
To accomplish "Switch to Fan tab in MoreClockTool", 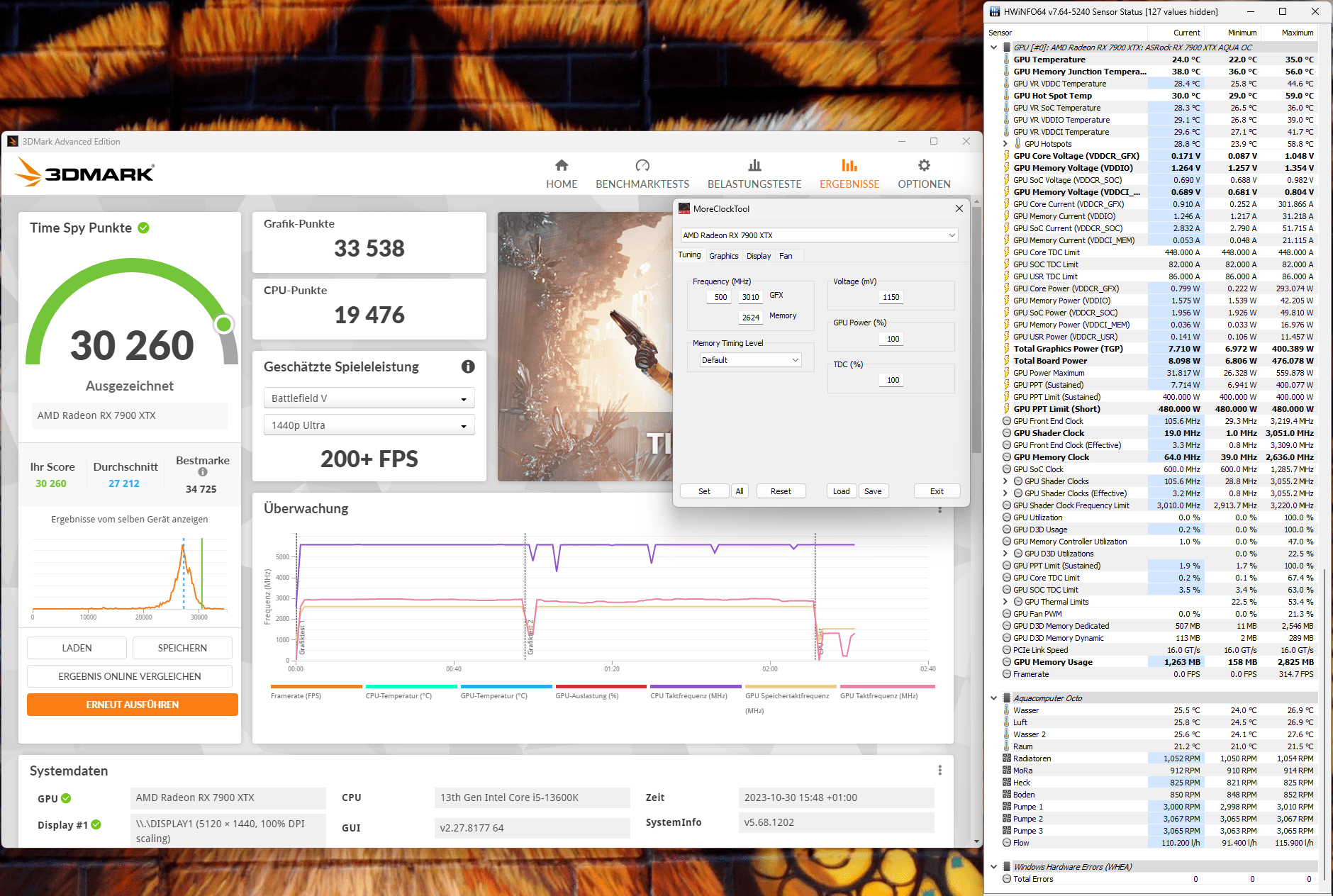I will click(x=786, y=256).
